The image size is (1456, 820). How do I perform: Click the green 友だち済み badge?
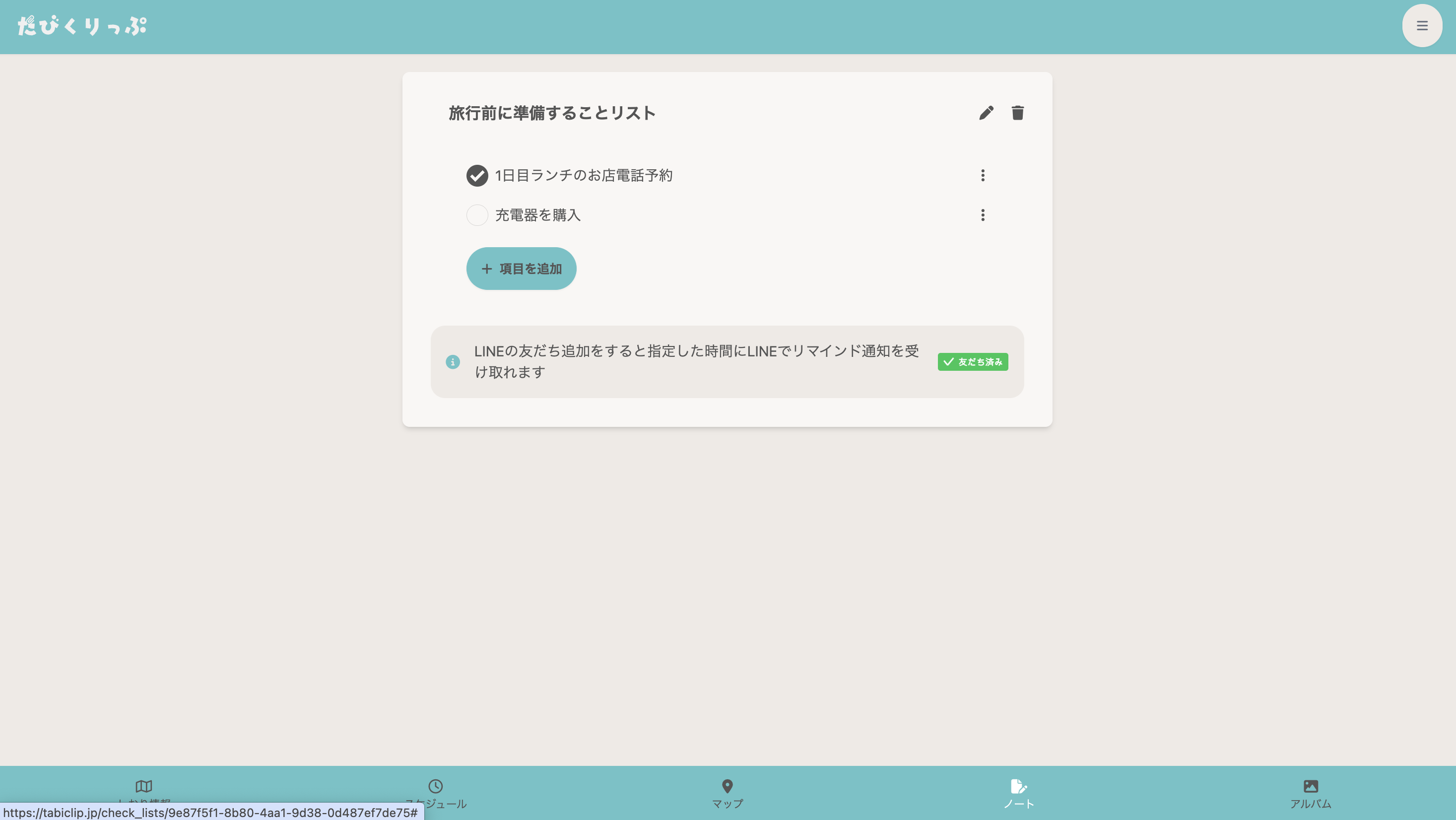(x=972, y=362)
